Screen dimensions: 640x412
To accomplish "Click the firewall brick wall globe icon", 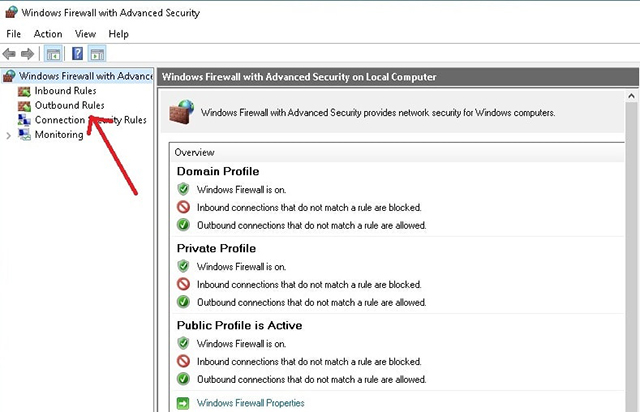I will coord(182,112).
